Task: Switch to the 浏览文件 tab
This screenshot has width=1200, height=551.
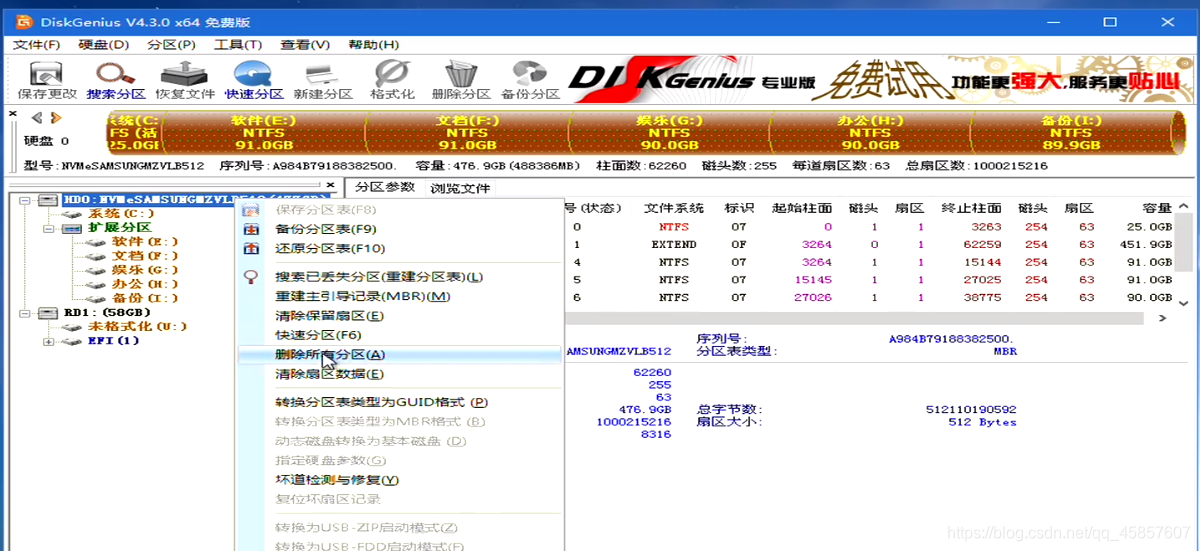Action: point(460,187)
